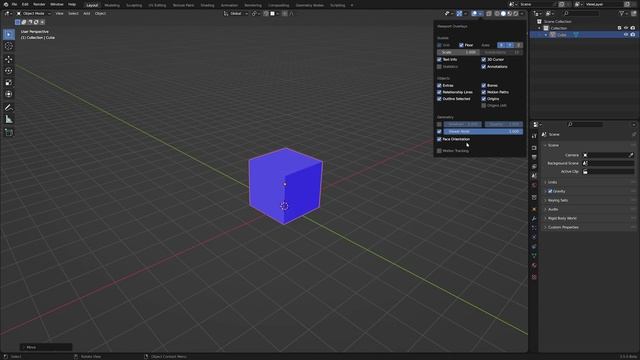
Task: Select the Transform tool
Action: point(9,94)
